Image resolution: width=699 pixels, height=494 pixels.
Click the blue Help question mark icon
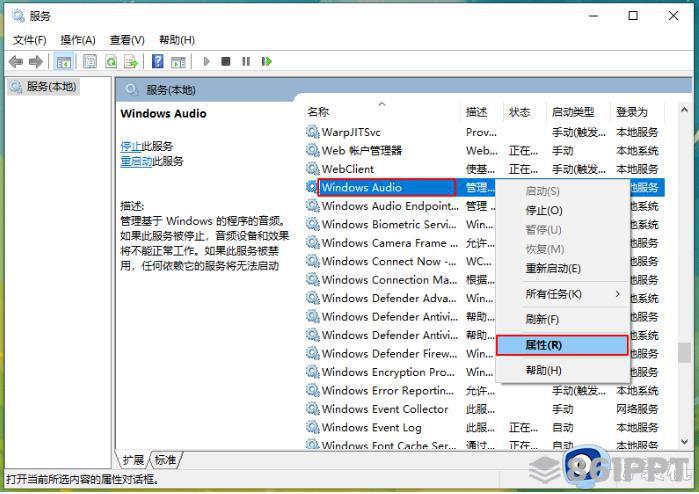pyautogui.click(x=158, y=62)
